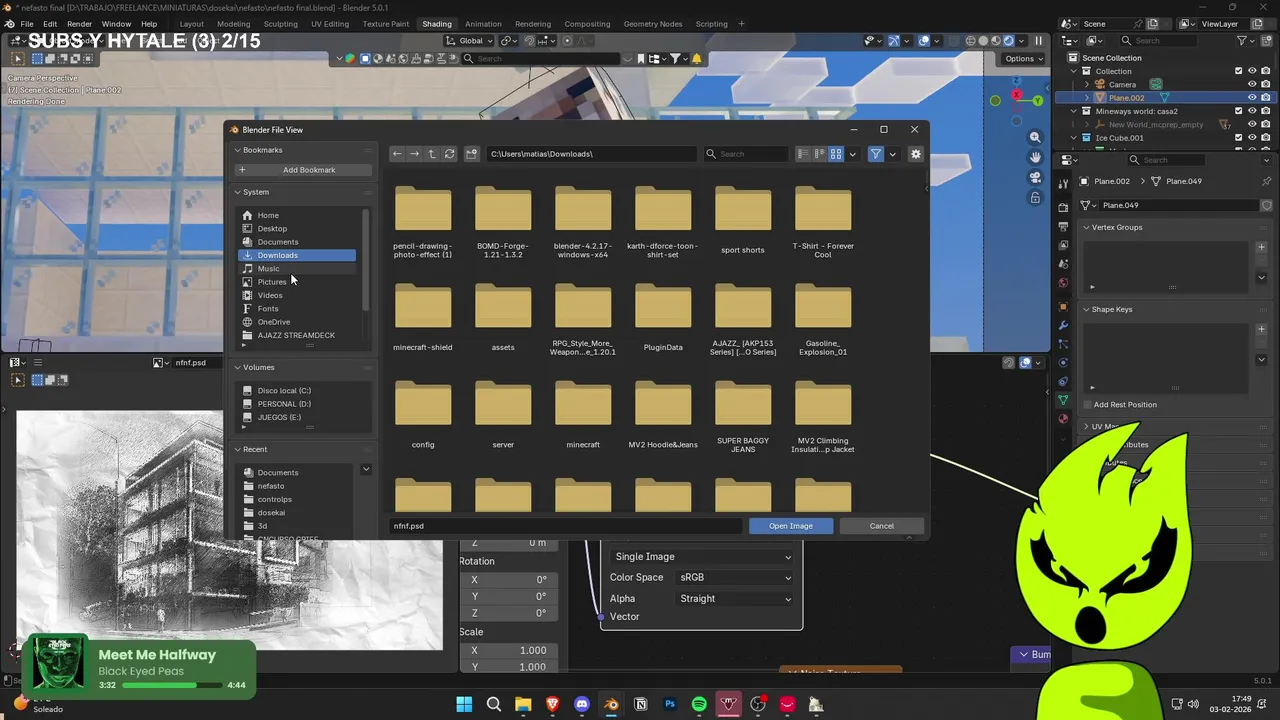
Task: Open viewport Options dropdown
Action: tap(1024, 59)
